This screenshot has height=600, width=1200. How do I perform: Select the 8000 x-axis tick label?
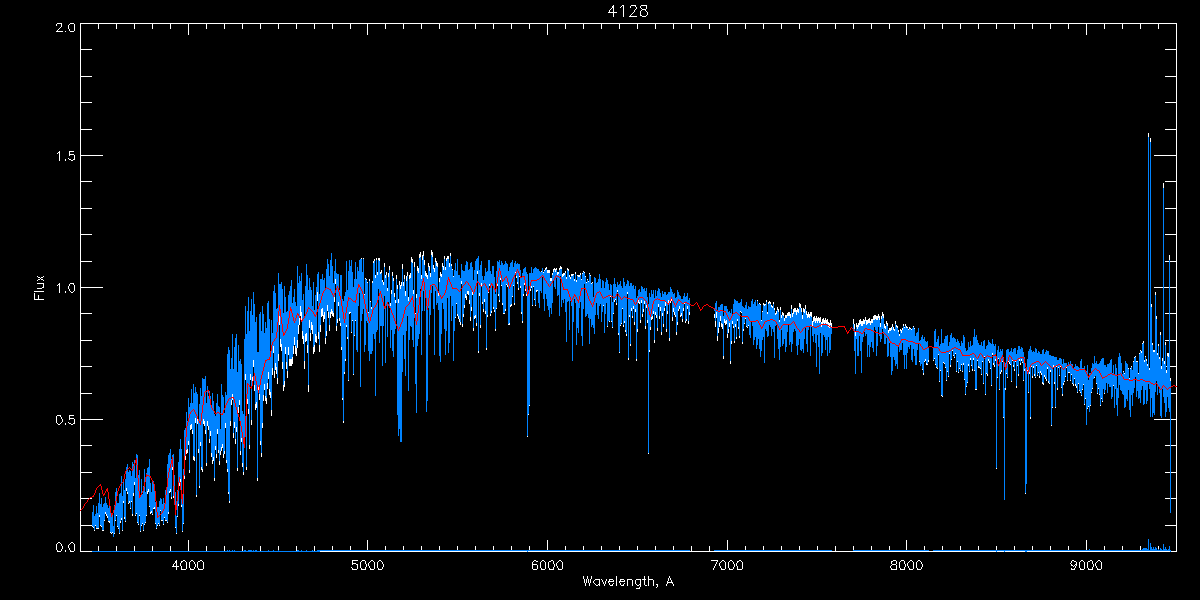[907, 564]
